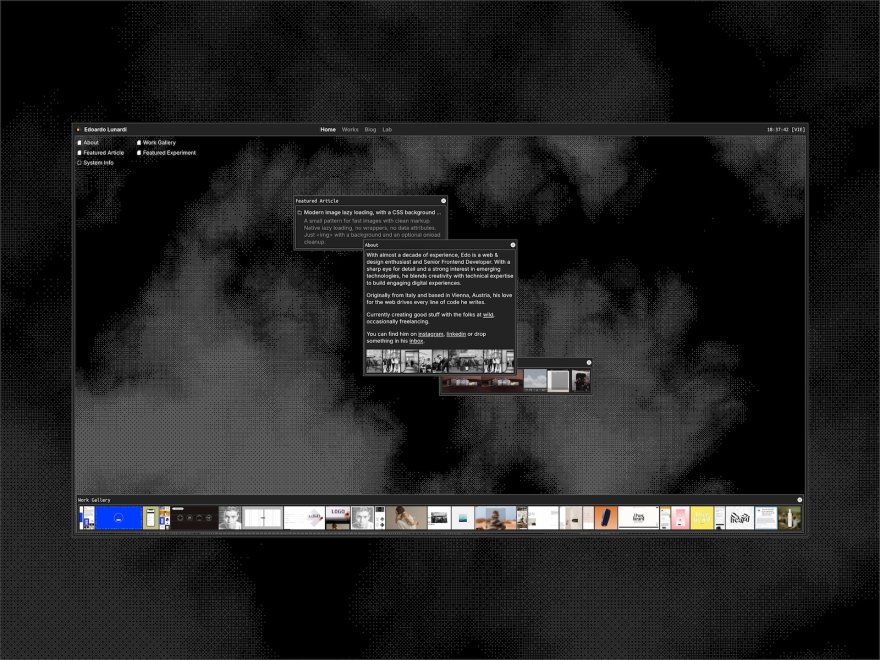Image resolution: width=880 pixels, height=660 pixels.
Task: Select the Home navigation item
Action: [328, 130]
